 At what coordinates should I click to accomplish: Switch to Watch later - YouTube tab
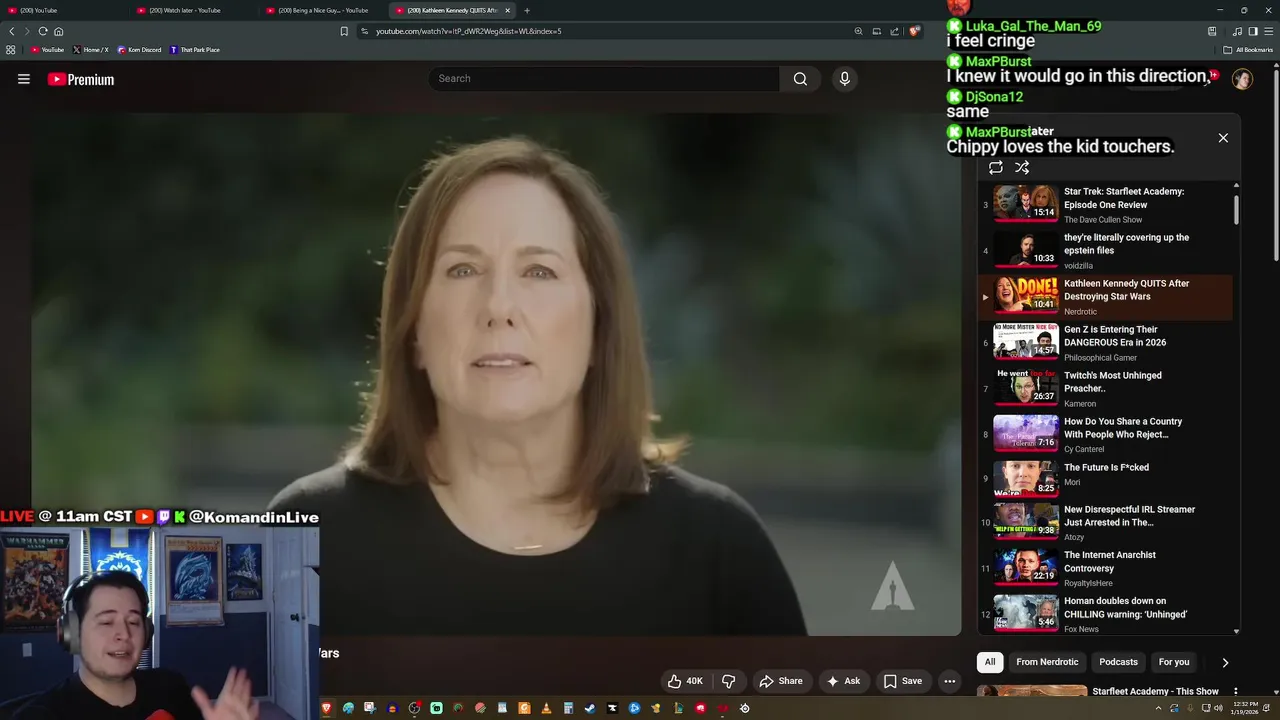tap(195, 10)
